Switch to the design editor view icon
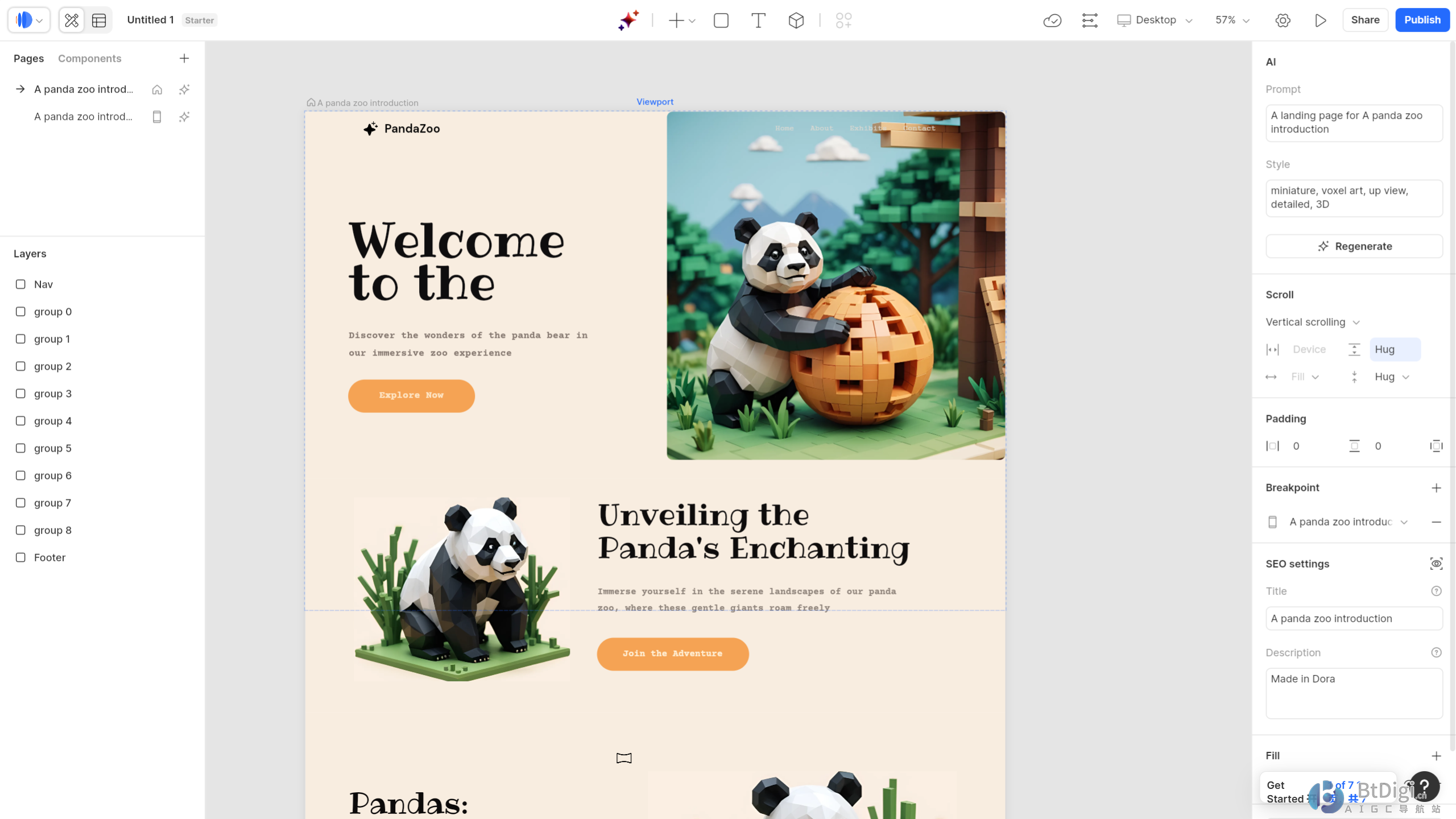 tap(72, 20)
